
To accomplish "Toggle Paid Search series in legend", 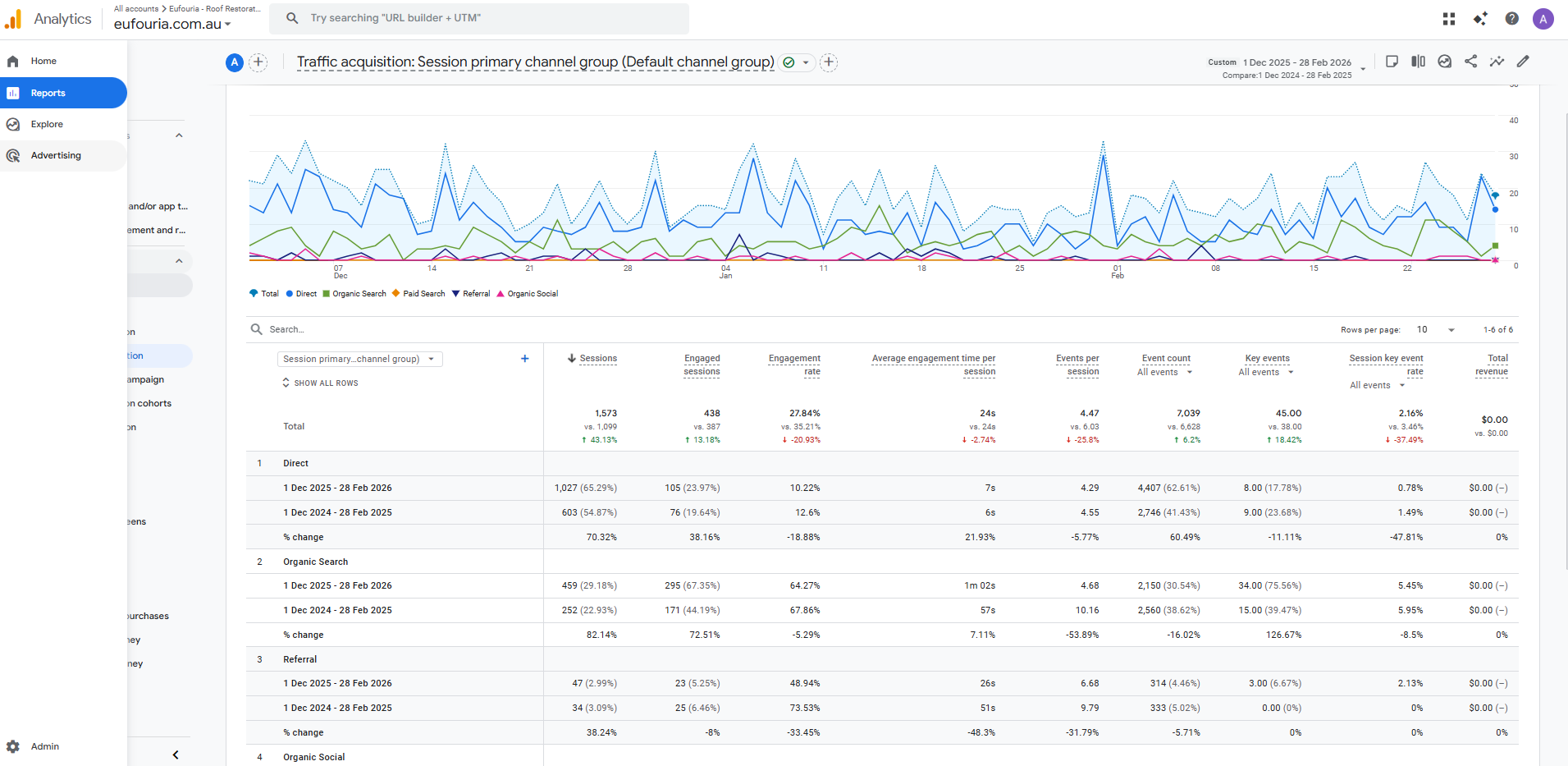I will (418, 294).
